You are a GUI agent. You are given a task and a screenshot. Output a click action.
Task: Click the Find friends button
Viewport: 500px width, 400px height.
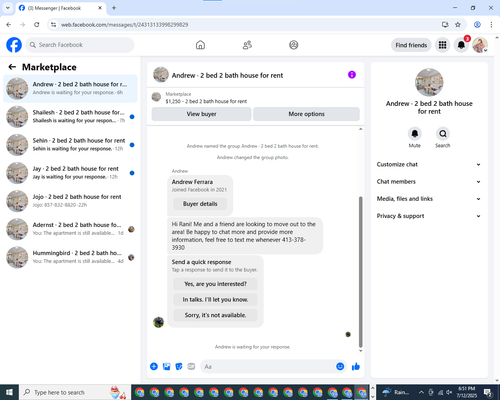pos(411,45)
